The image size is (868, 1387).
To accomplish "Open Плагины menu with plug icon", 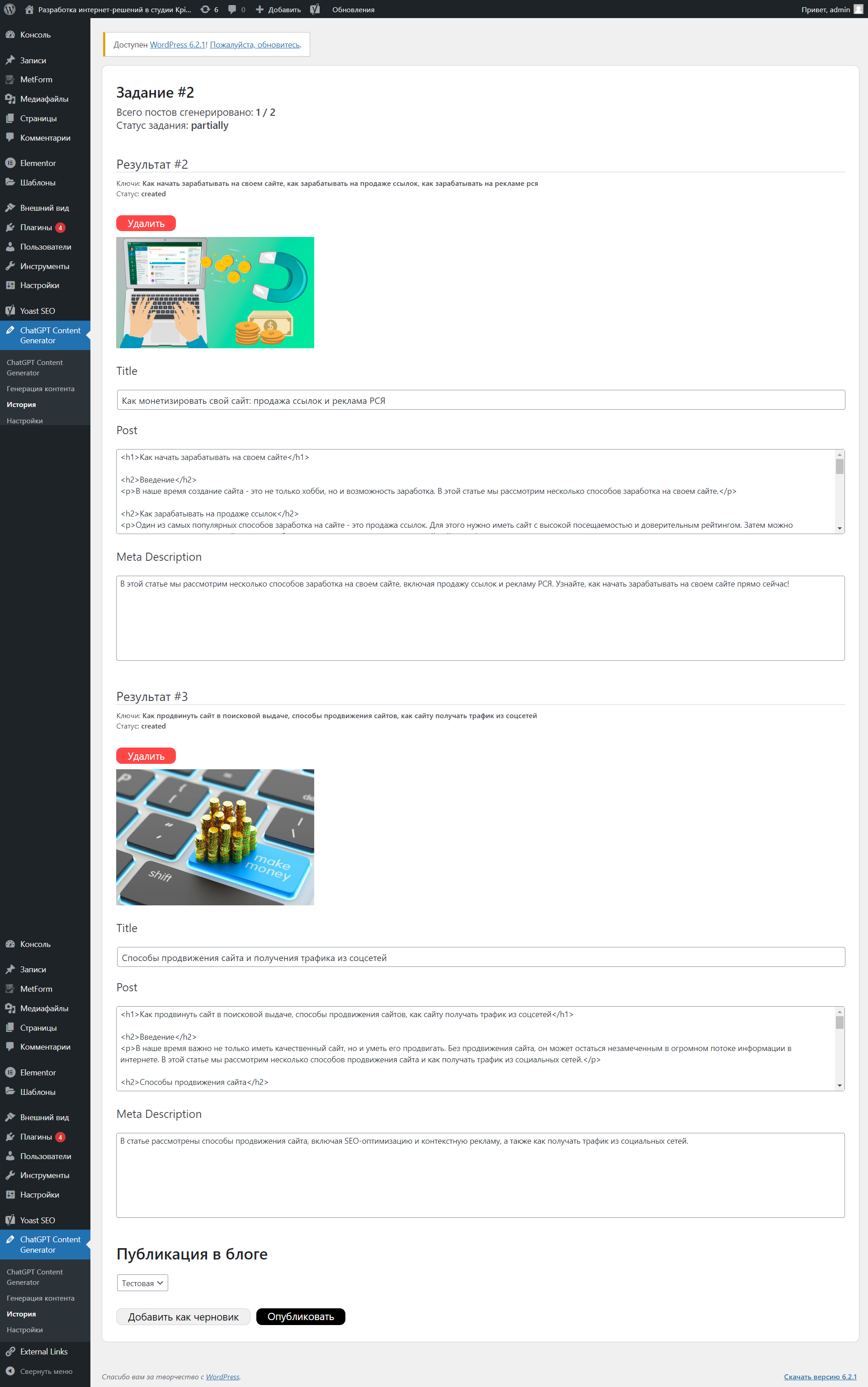I will click(36, 227).
